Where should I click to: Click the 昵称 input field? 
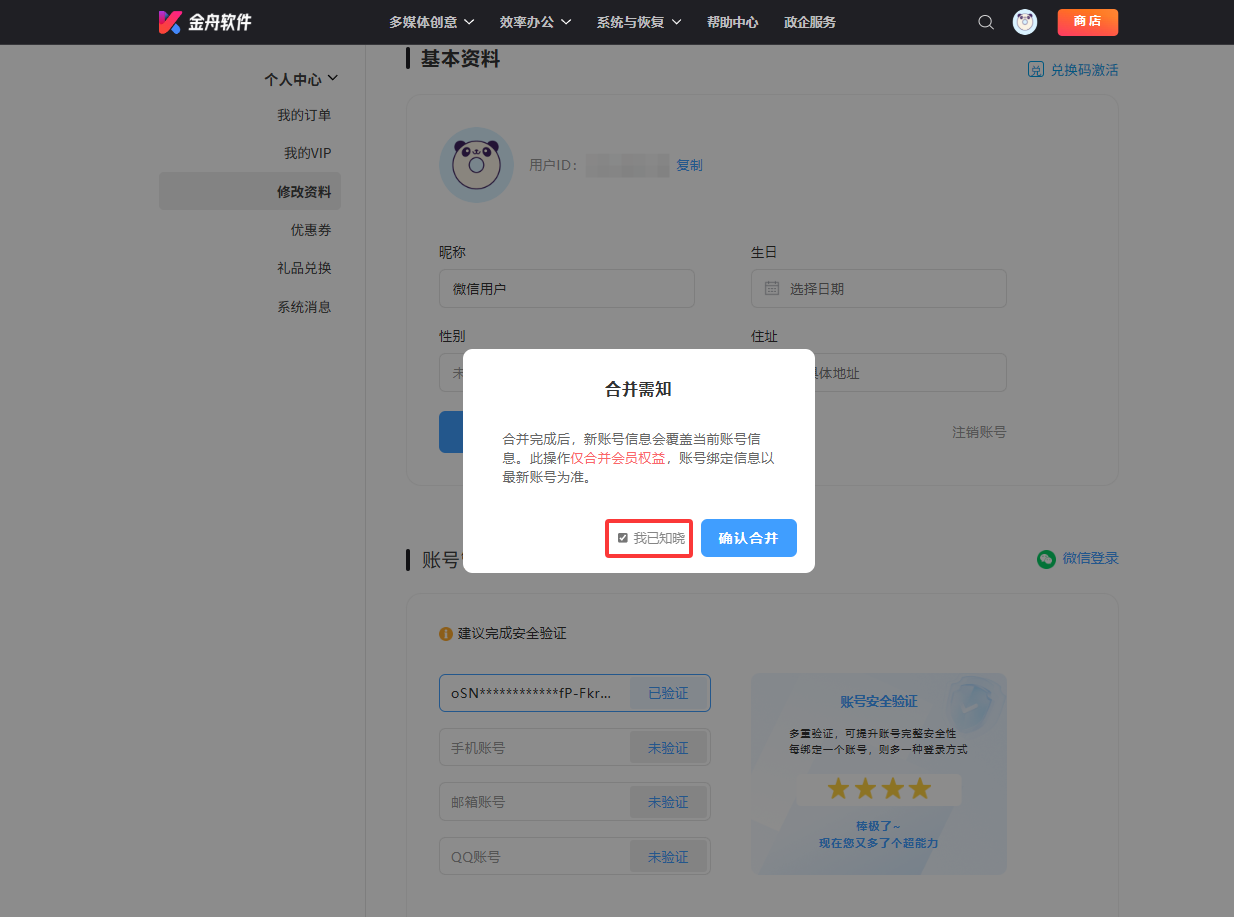tap(566, 289)
